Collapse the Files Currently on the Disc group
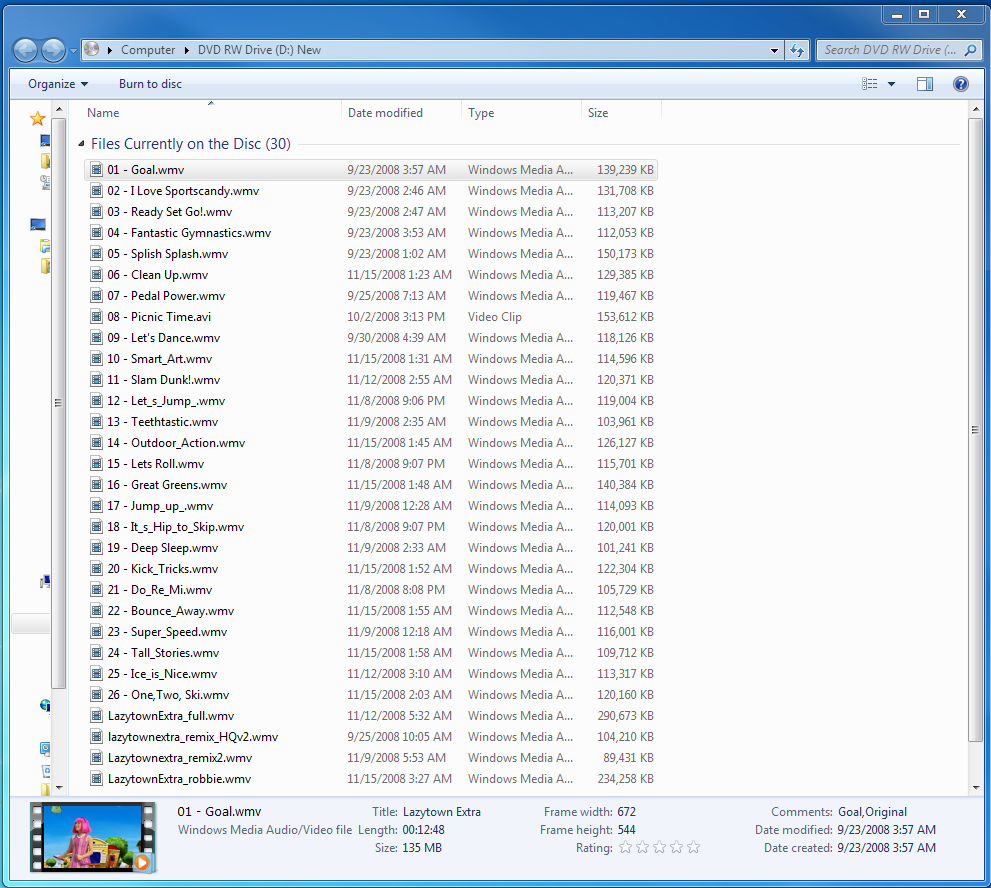 click(x=82, y=144)
